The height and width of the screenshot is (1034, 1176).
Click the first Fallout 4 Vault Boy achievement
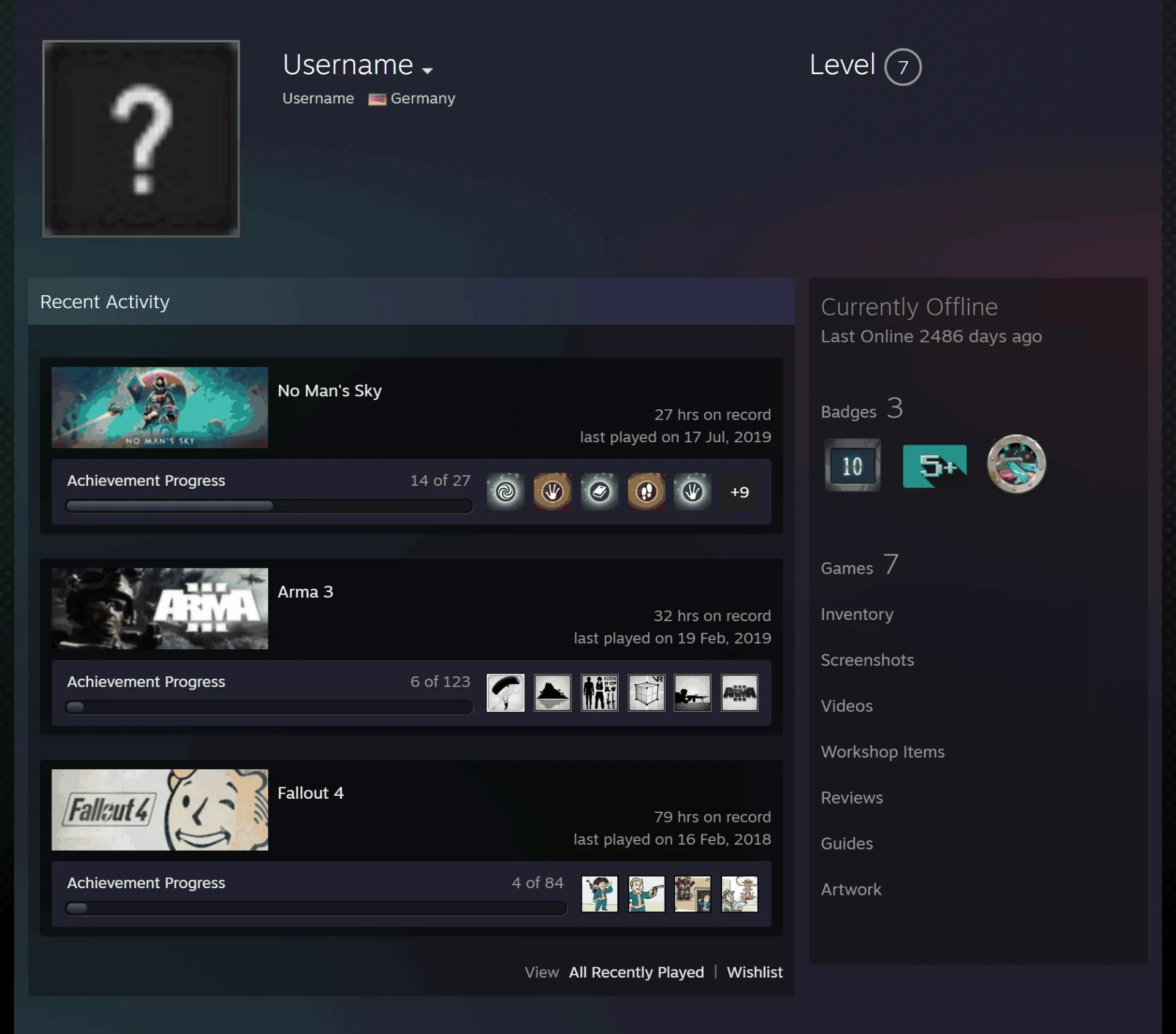coord(600,894)
